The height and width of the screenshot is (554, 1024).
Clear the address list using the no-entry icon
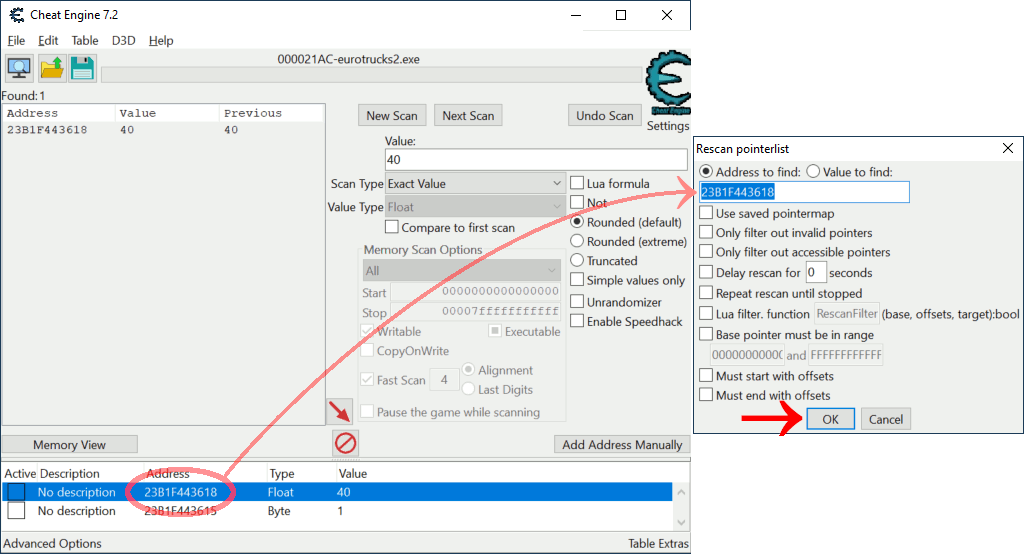[345, 443]
